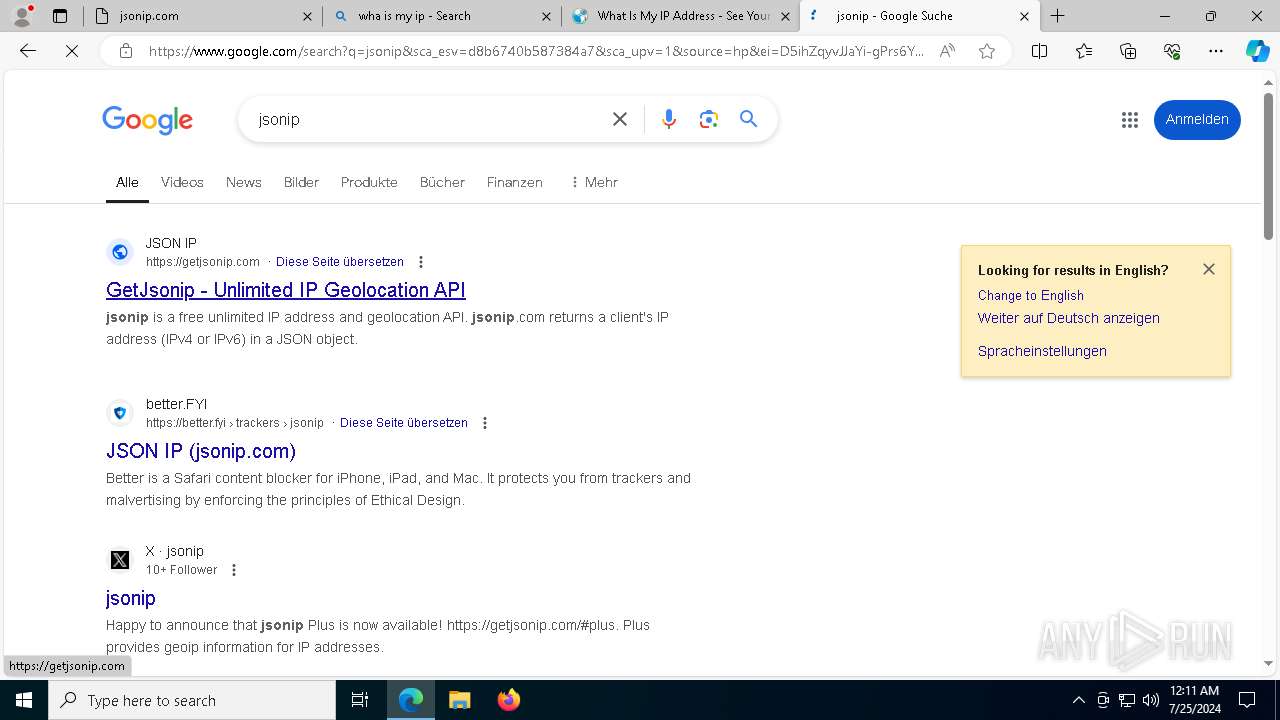
Task: Dismiss the English results language box
Action: pos(1209,269)
